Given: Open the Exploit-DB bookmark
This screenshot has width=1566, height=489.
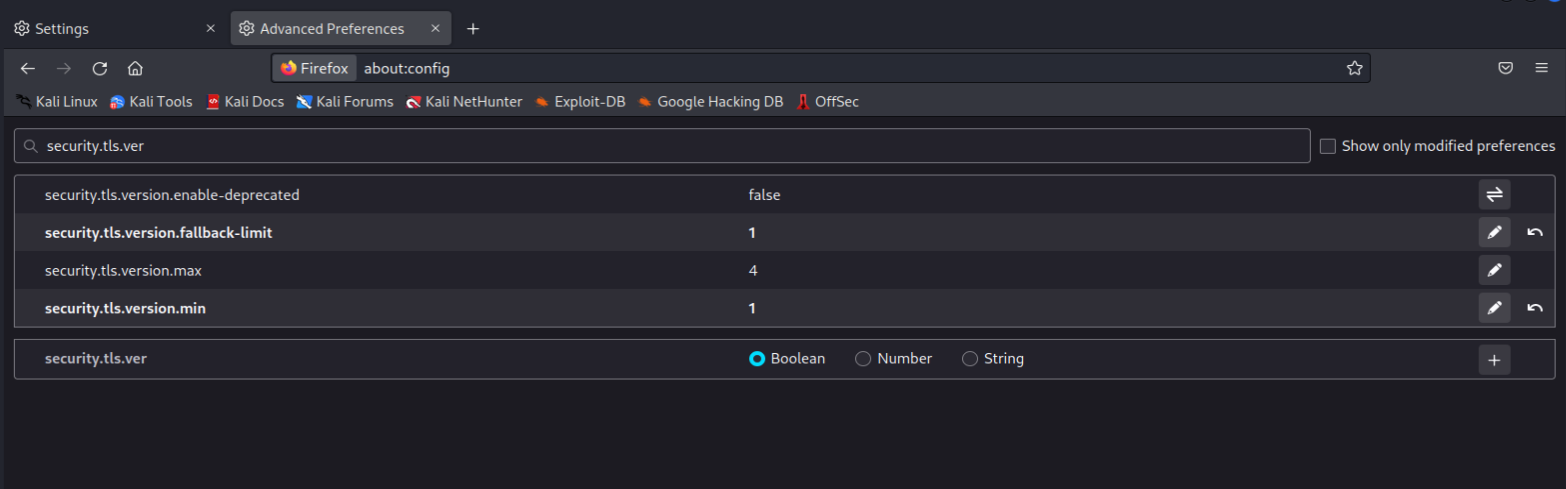Looking at the screenshot, I should (x=580, y=102).
